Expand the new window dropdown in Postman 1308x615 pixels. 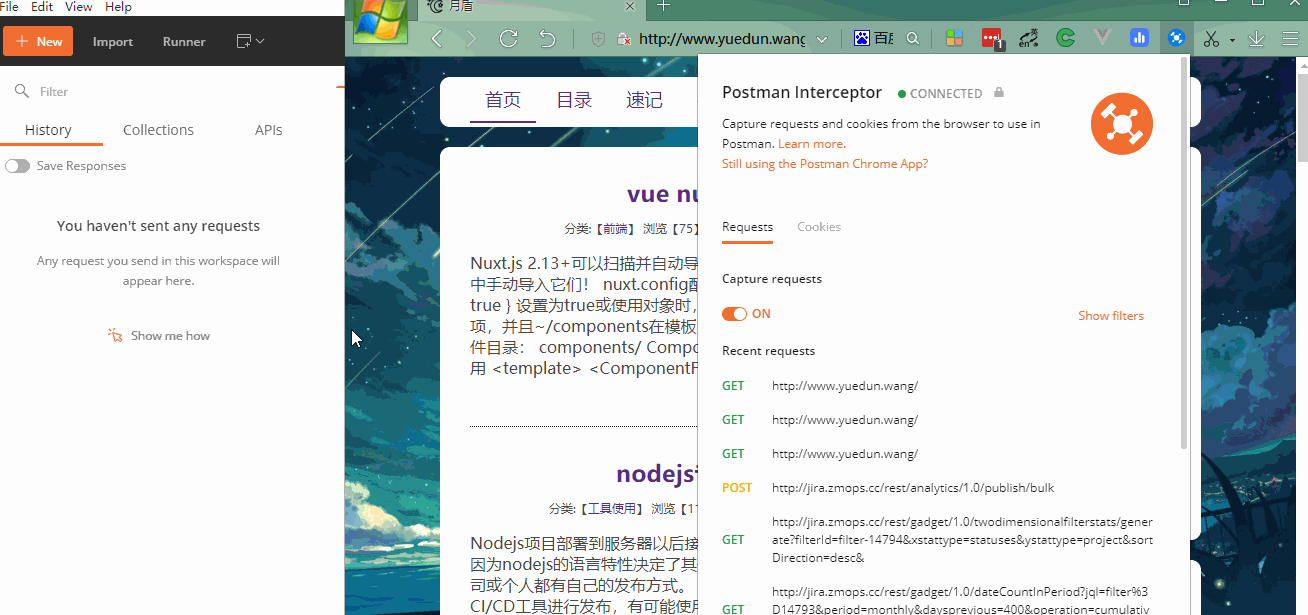(250, 41)
